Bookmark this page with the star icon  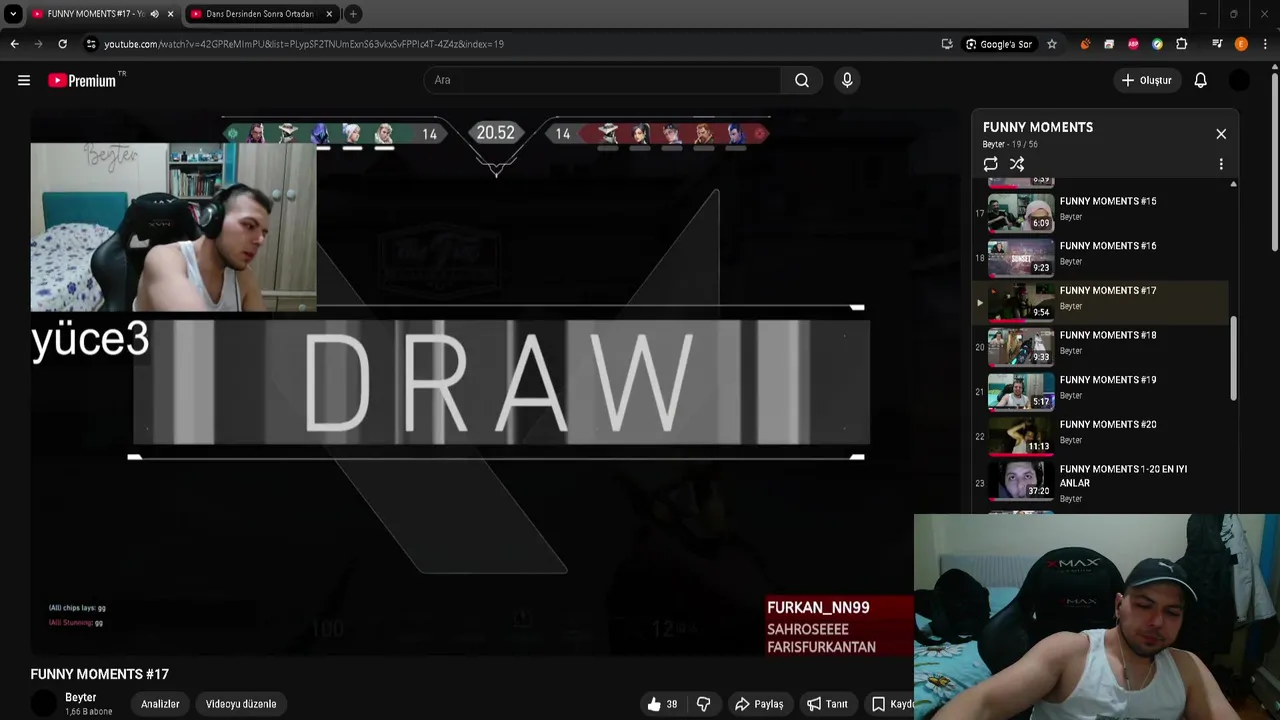click(1052, 44)
